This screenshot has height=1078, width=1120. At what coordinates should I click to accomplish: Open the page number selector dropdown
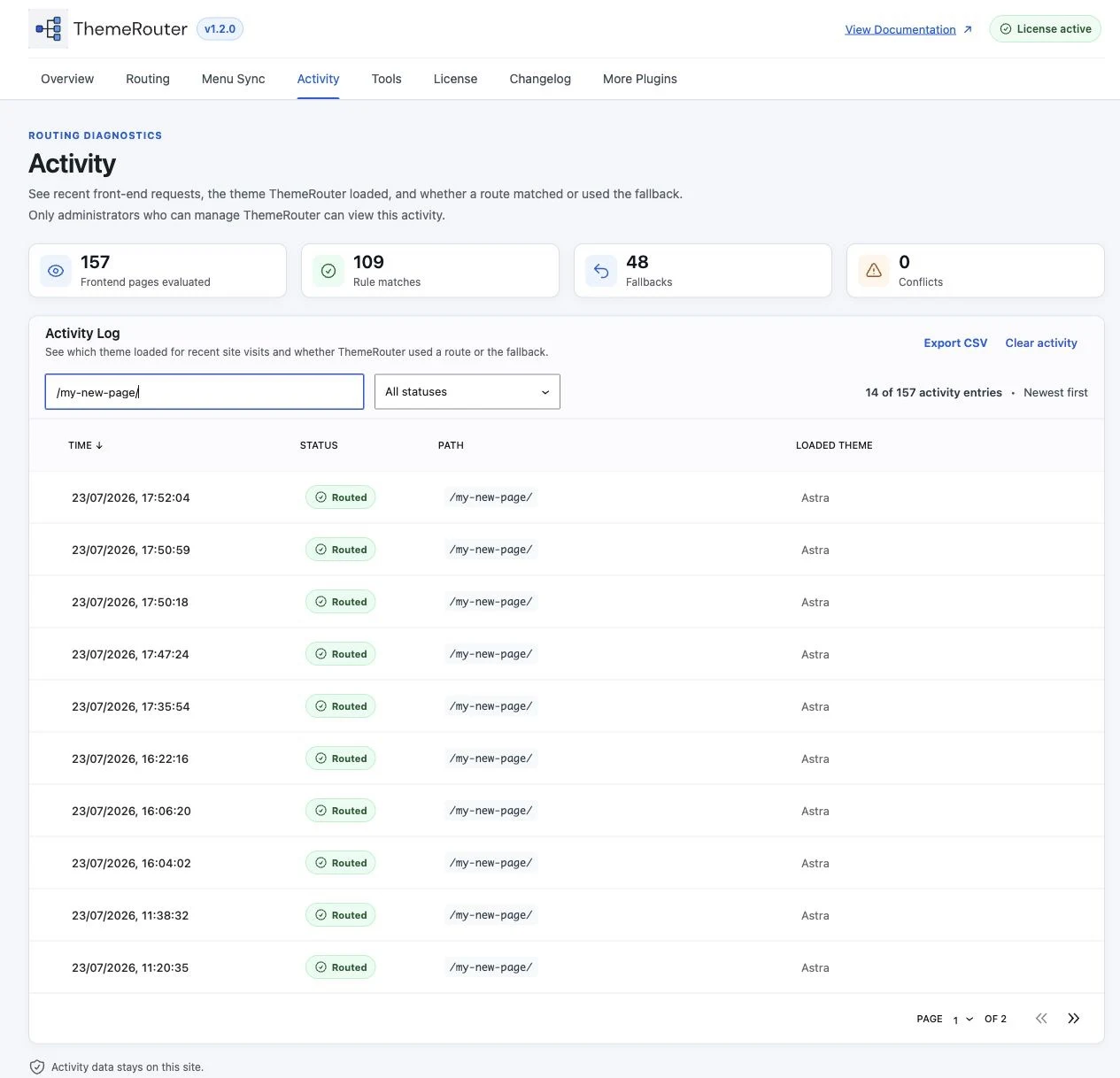coord(962,1020)
